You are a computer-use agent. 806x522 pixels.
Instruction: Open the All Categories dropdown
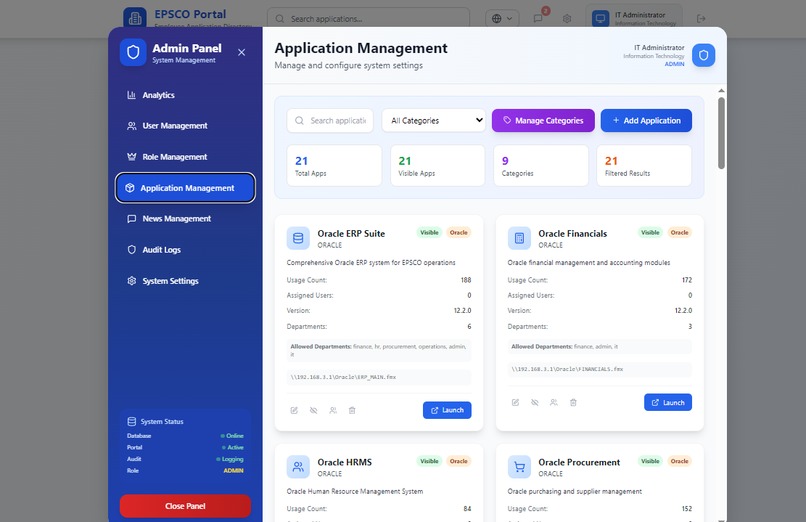point(434,121)
